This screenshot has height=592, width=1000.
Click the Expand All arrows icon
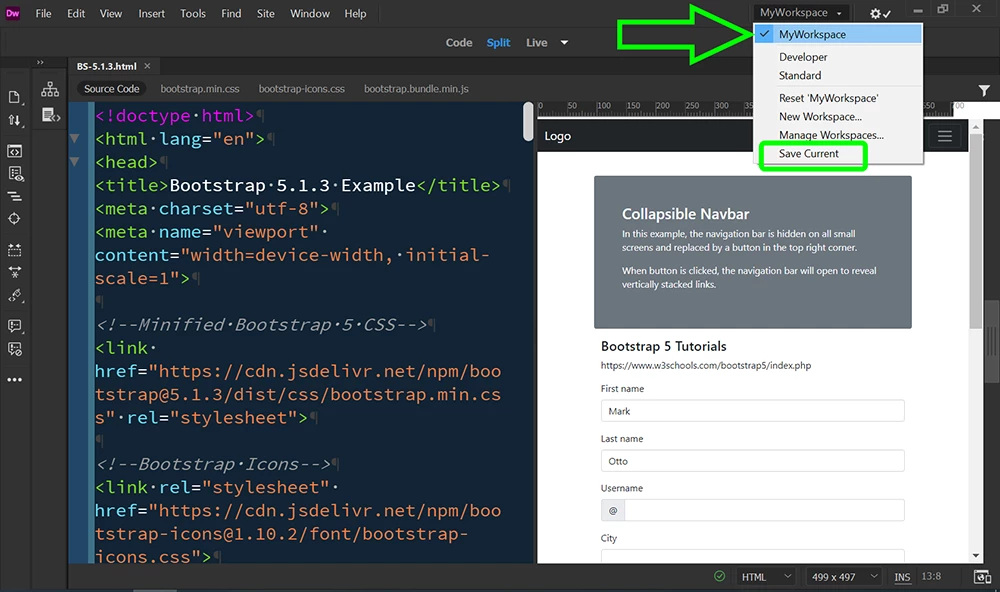tap(14, 272)
